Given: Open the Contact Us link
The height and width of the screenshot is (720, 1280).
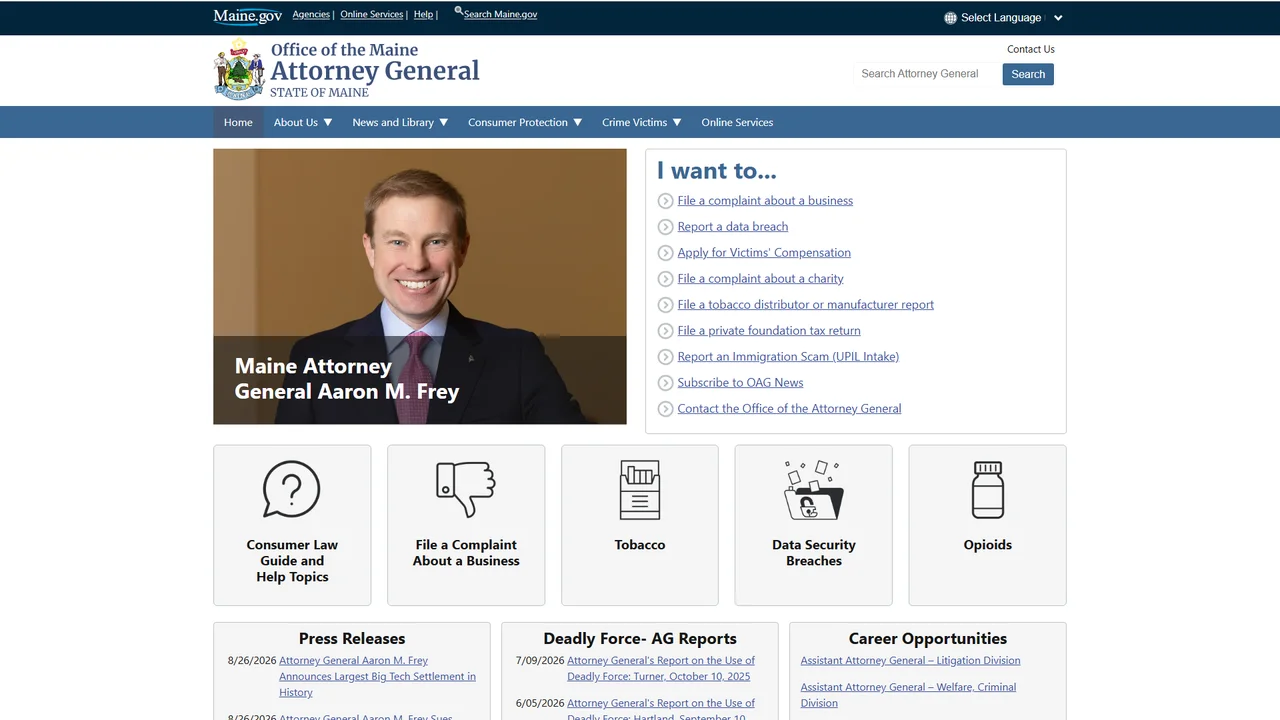Looking at the screenshot, I should 1031,49.
